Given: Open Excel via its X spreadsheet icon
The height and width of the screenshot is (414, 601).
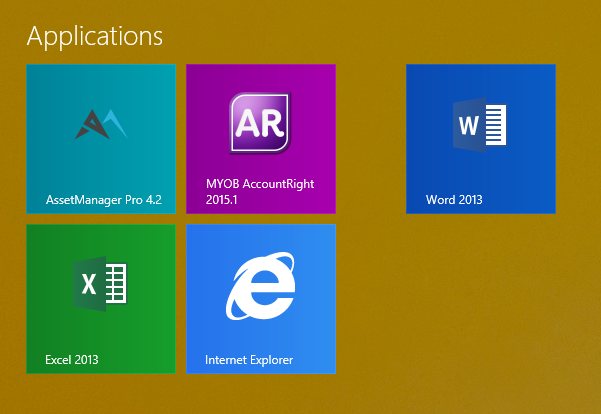Looking at the screenshot, I should point(100,284).
